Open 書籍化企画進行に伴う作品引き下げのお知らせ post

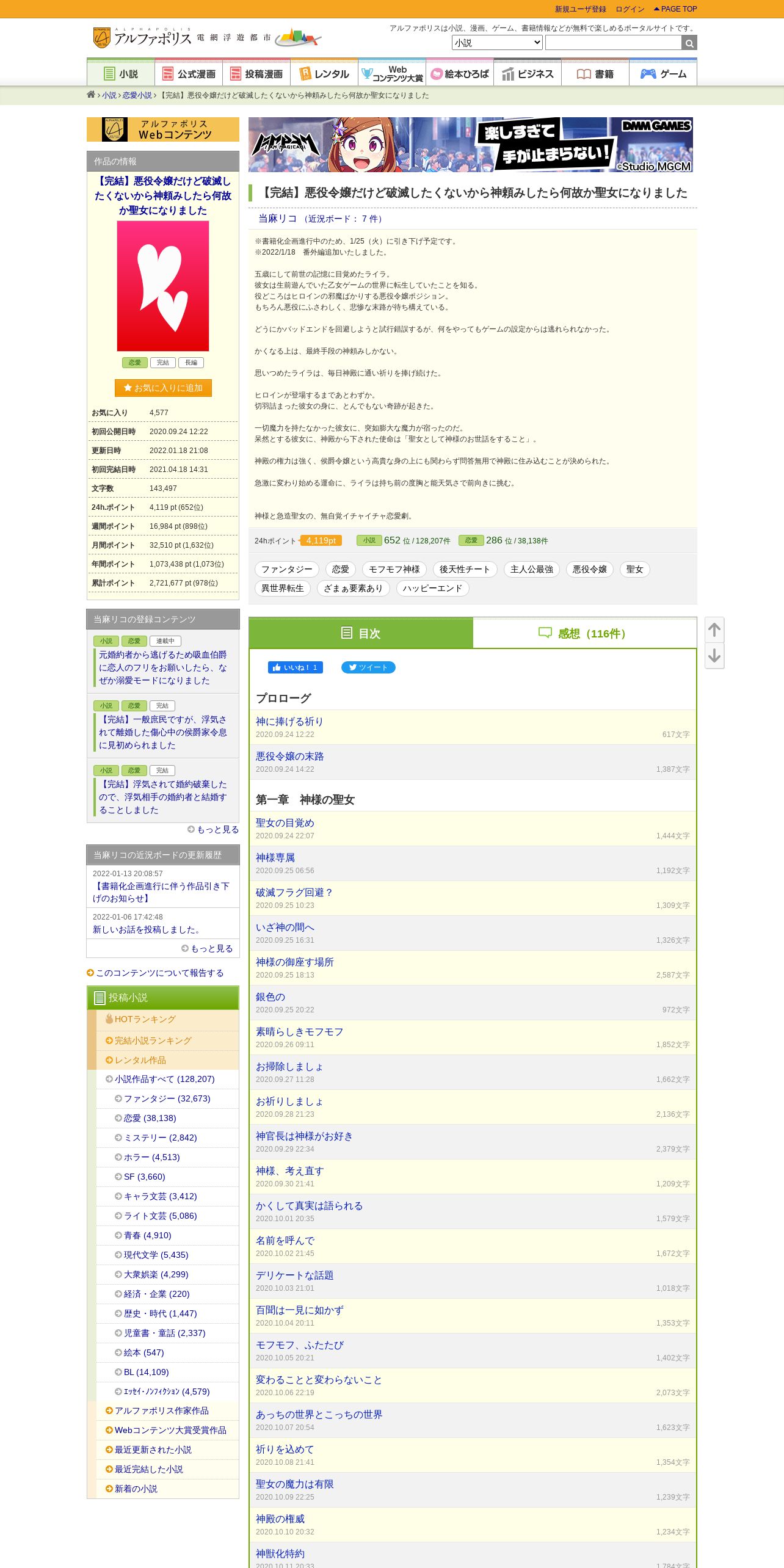pos(161,892)
